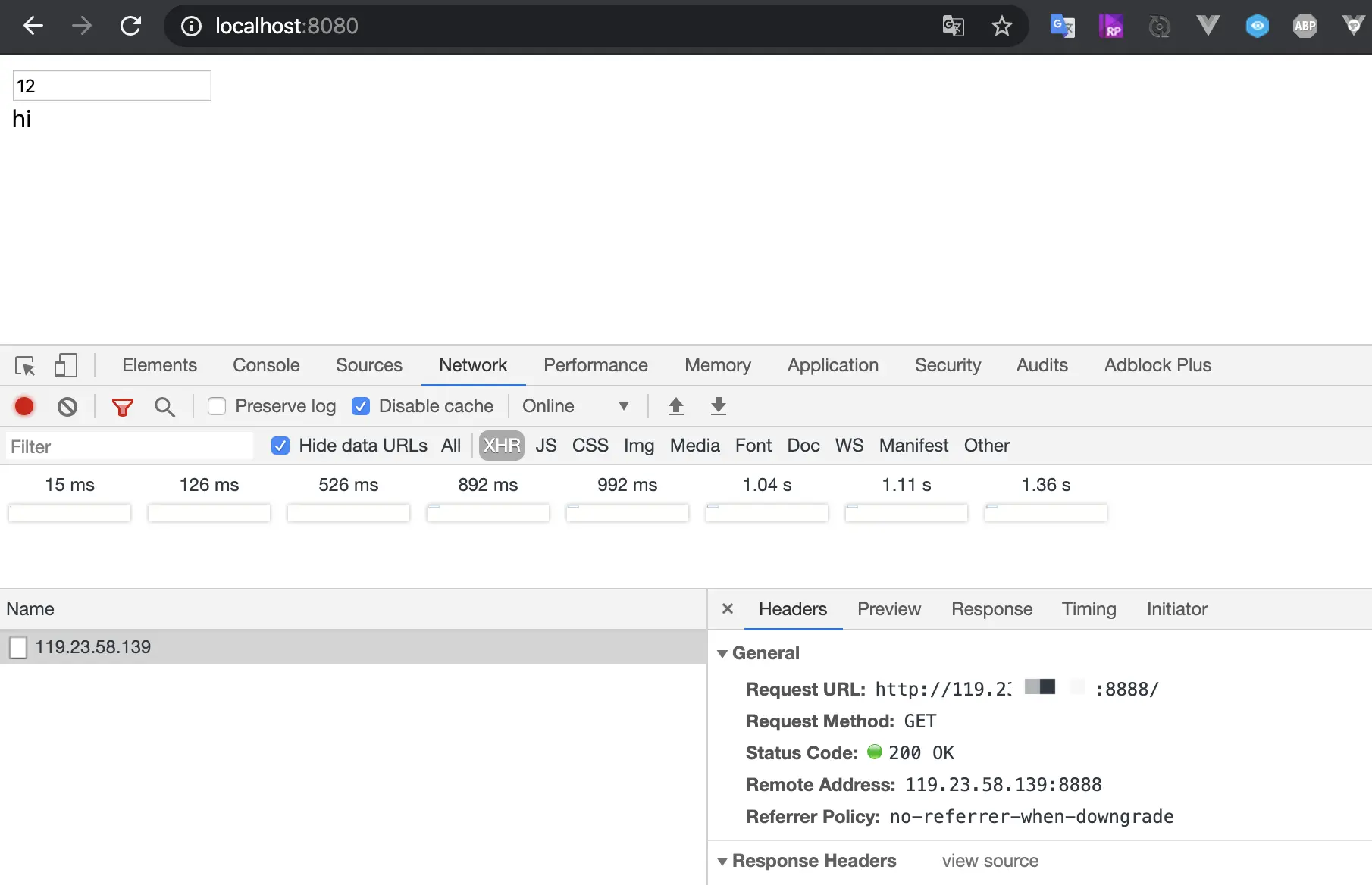Show the Preview tab of the request

[x=889, y=609]
